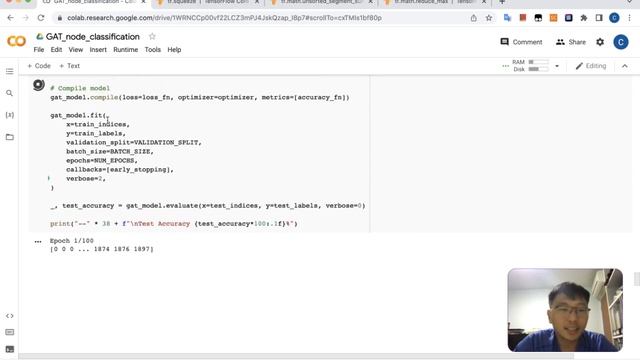Open the Runtime menu
640x360 pixels.
(125, 49)
